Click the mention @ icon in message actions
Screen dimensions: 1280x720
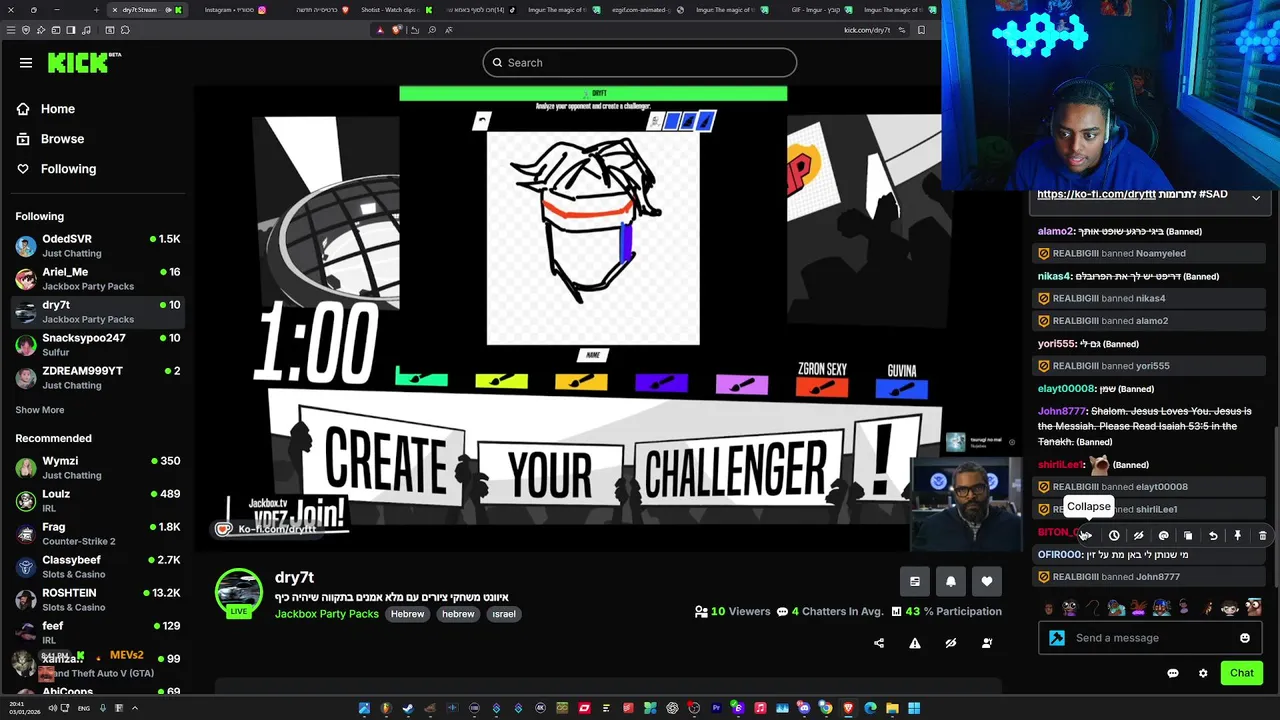pos(1163,536)
